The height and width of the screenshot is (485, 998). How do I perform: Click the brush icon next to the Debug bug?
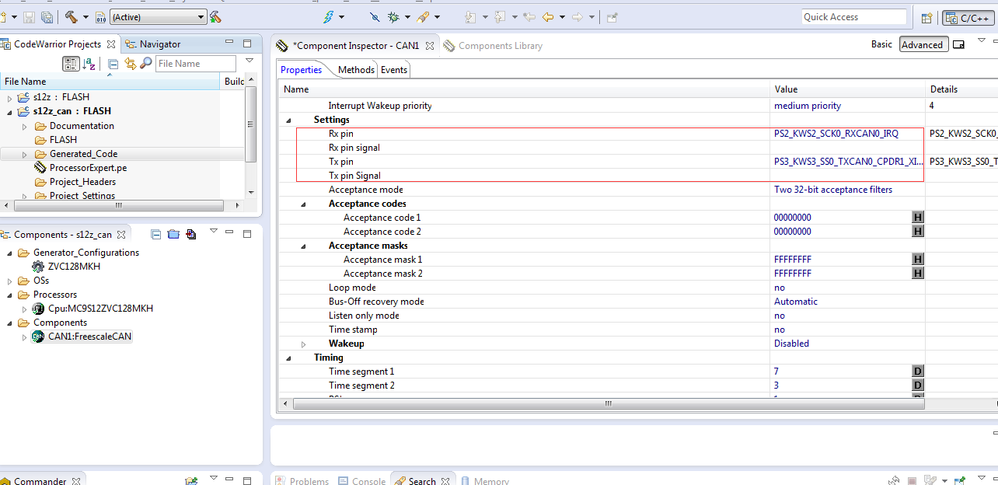coord(421,17)
